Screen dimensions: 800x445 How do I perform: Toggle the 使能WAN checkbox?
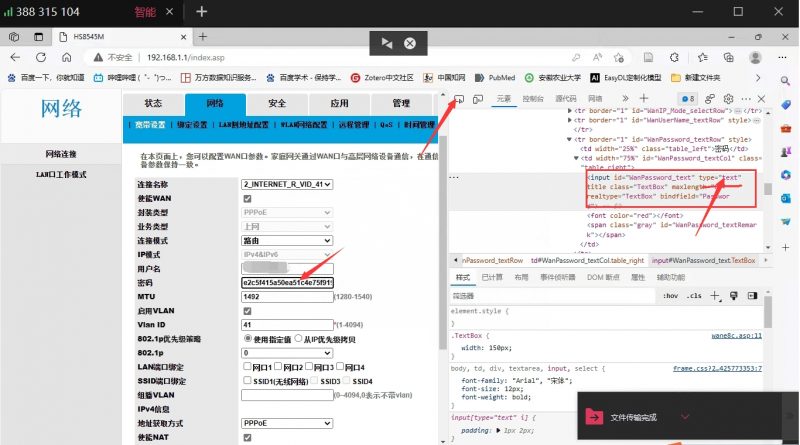(247, 199)
